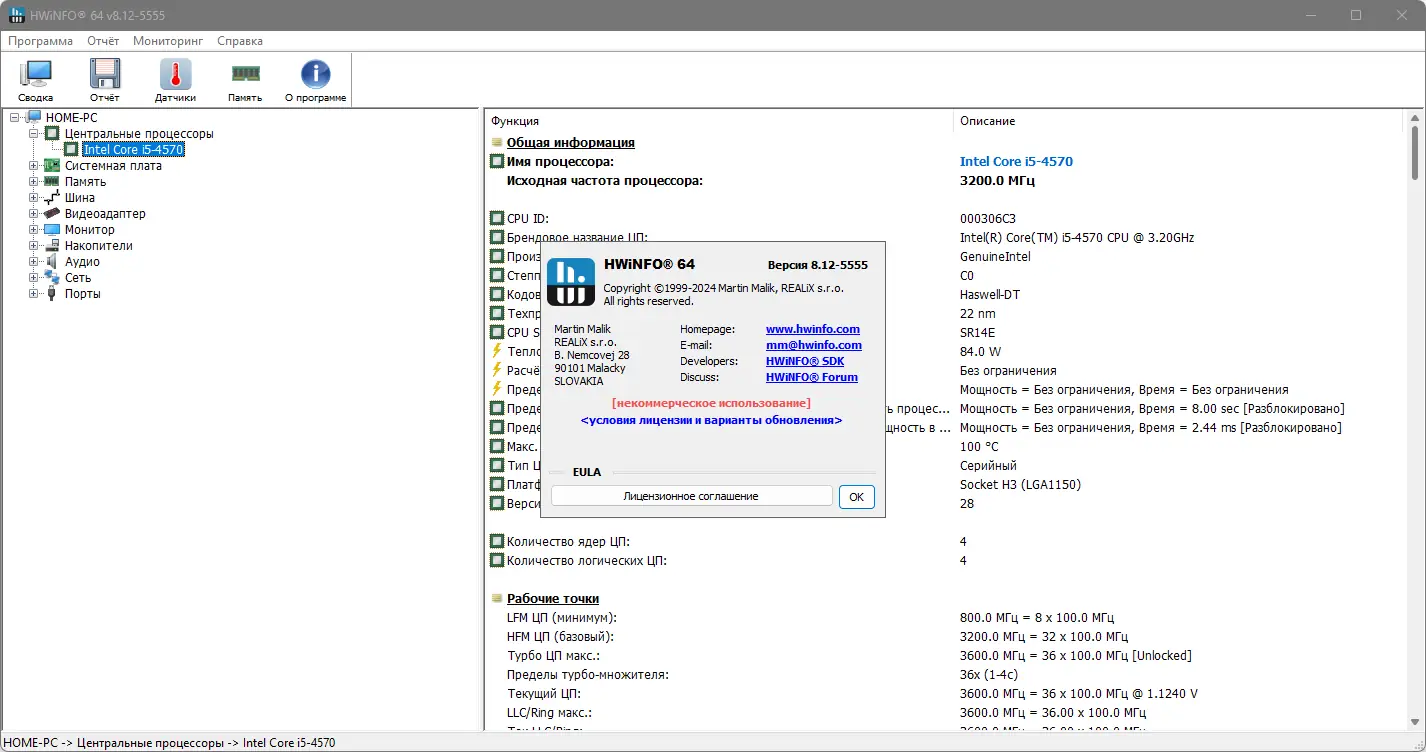Expand the Накопители tree branch
The height and width of the screenshot is (752, 1426).
(x=33, y=246)
